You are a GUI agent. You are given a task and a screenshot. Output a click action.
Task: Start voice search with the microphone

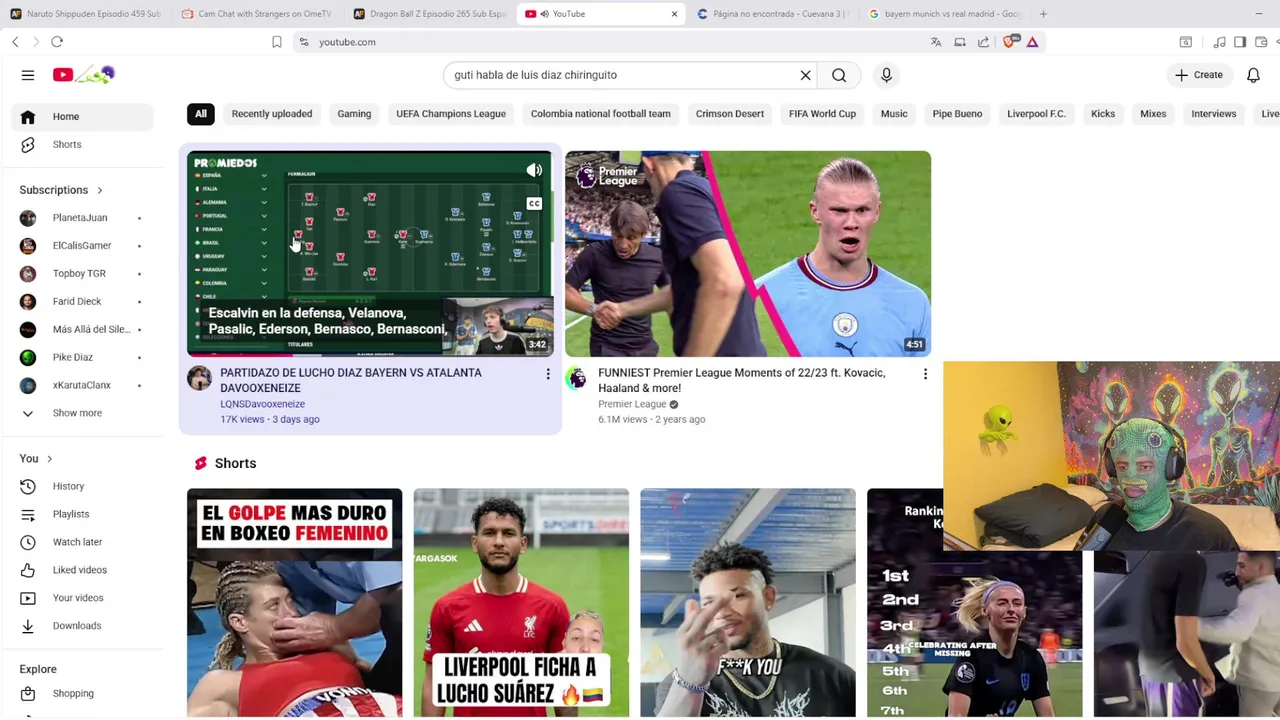point(886,75)
